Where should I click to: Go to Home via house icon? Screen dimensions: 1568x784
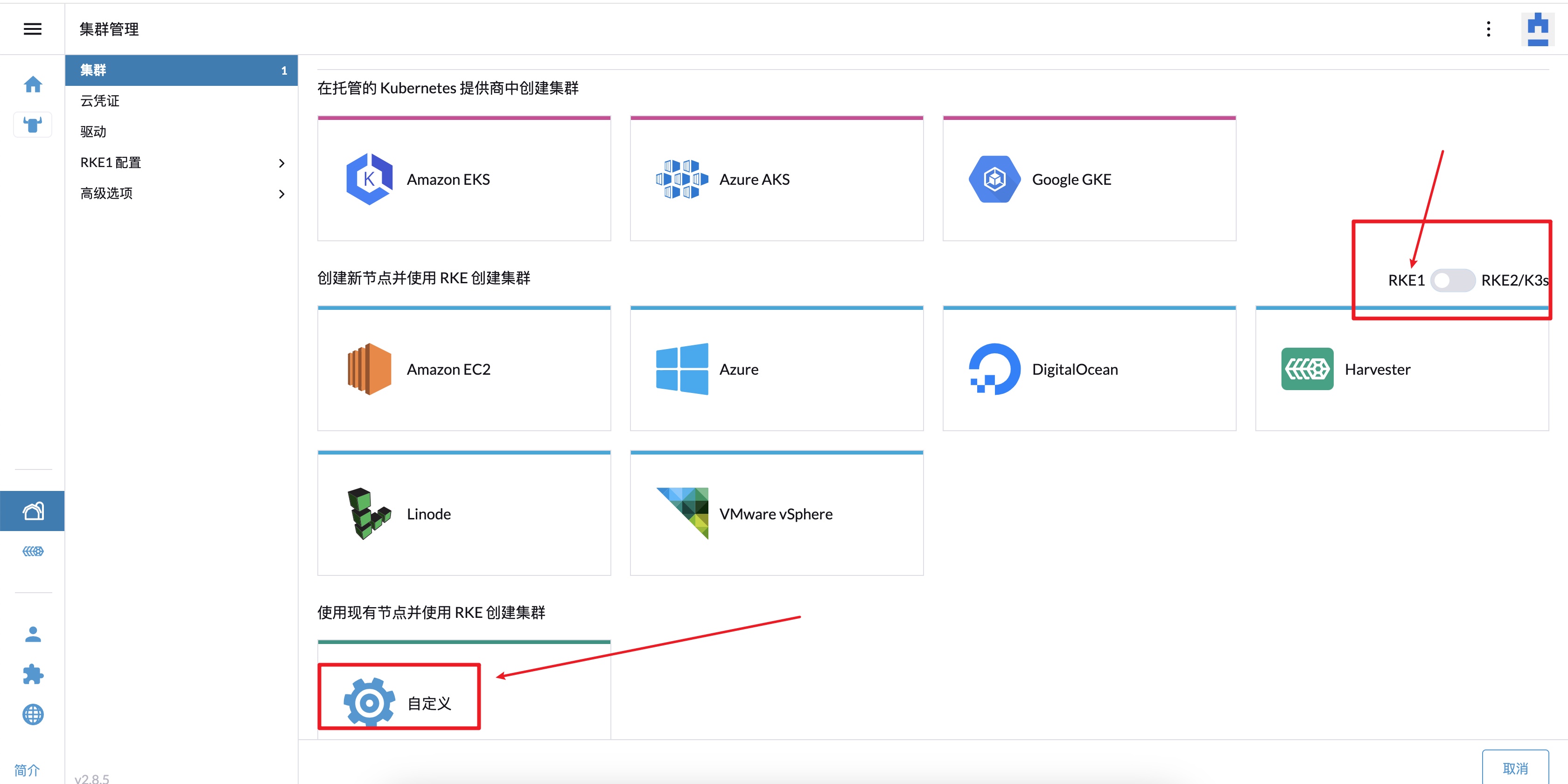pos(33,84)
